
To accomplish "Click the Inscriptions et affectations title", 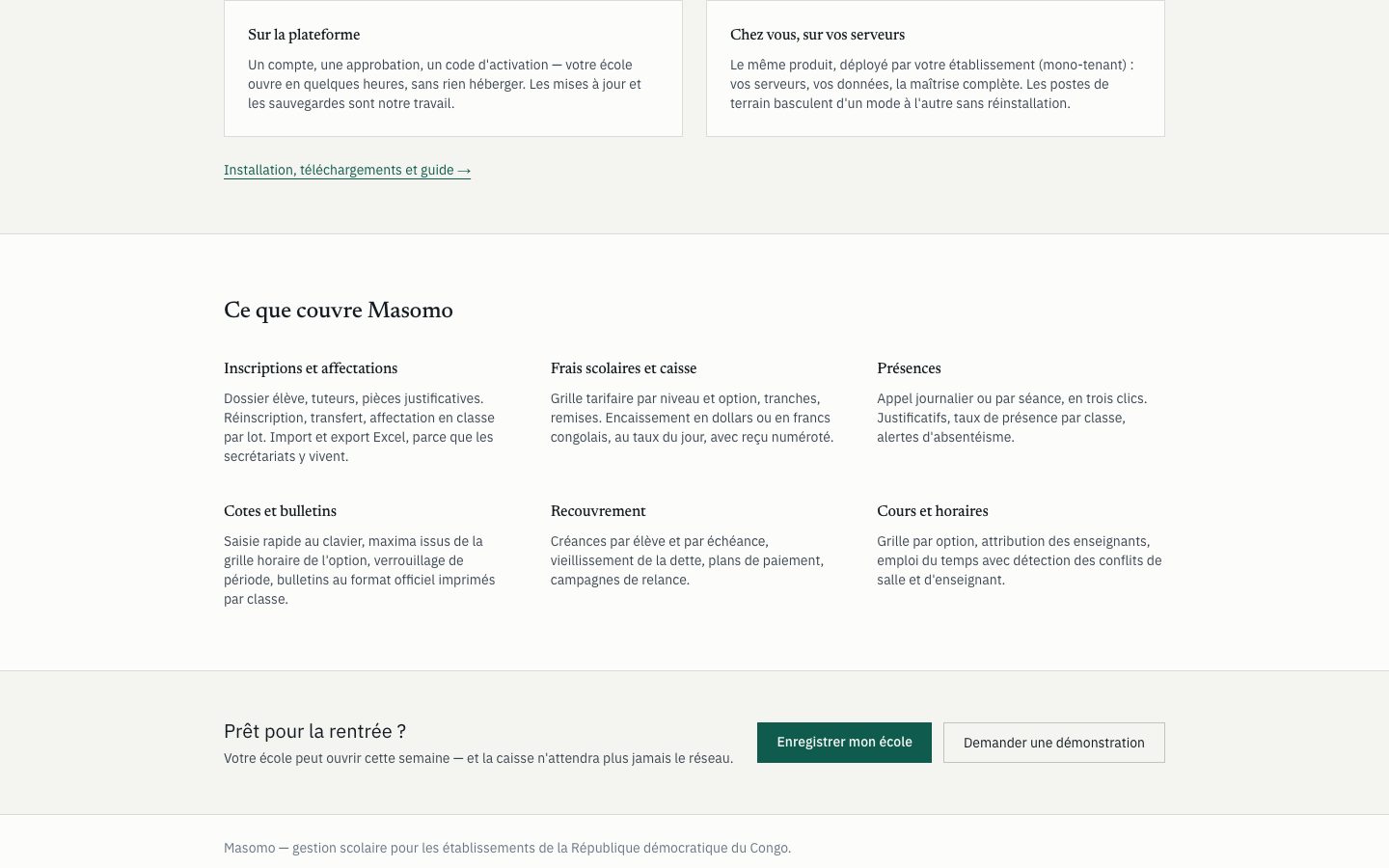I will pos(311,368).
